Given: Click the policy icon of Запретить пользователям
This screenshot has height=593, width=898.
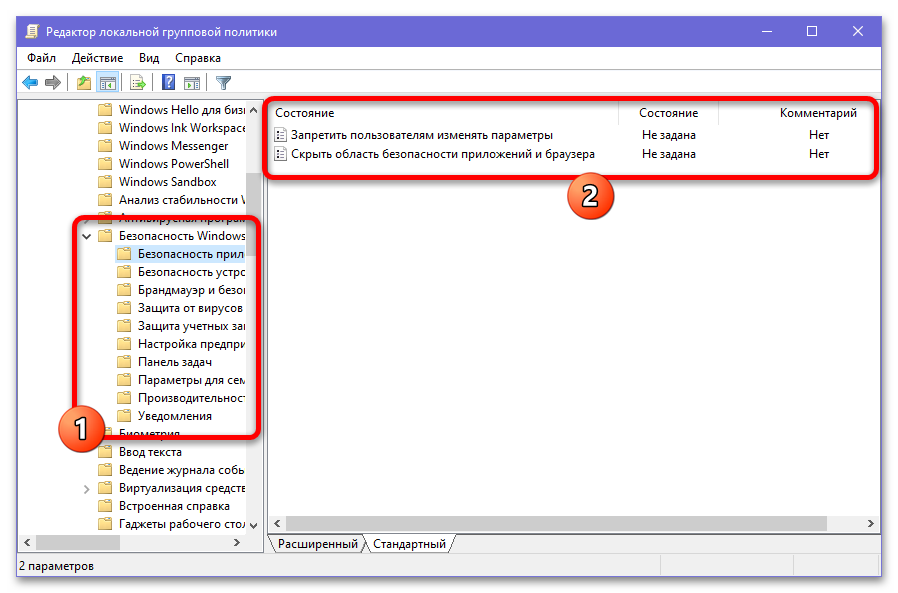Looking at the screenshot, I should tap(280, 135).
